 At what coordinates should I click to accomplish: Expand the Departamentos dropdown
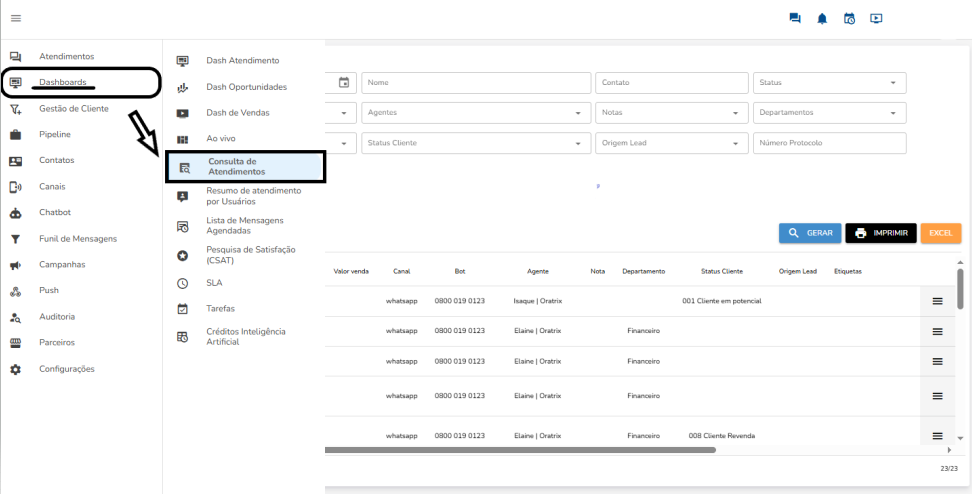(829, 113)
